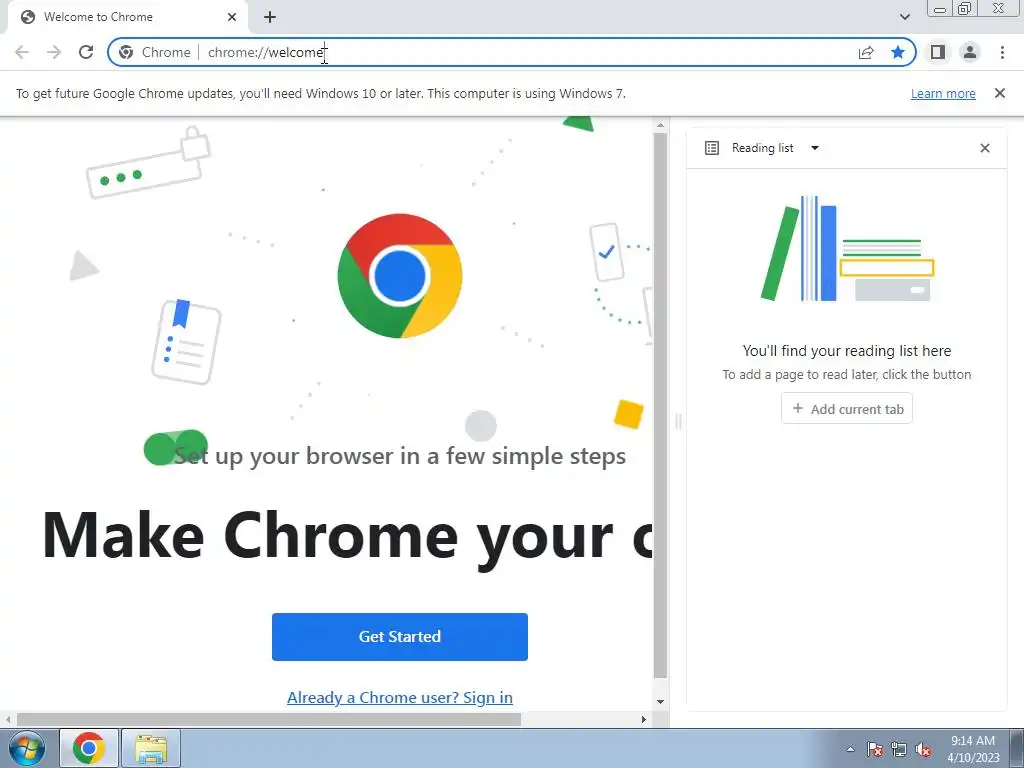Reload the current page
The image size is (1024, 768).
86,52
